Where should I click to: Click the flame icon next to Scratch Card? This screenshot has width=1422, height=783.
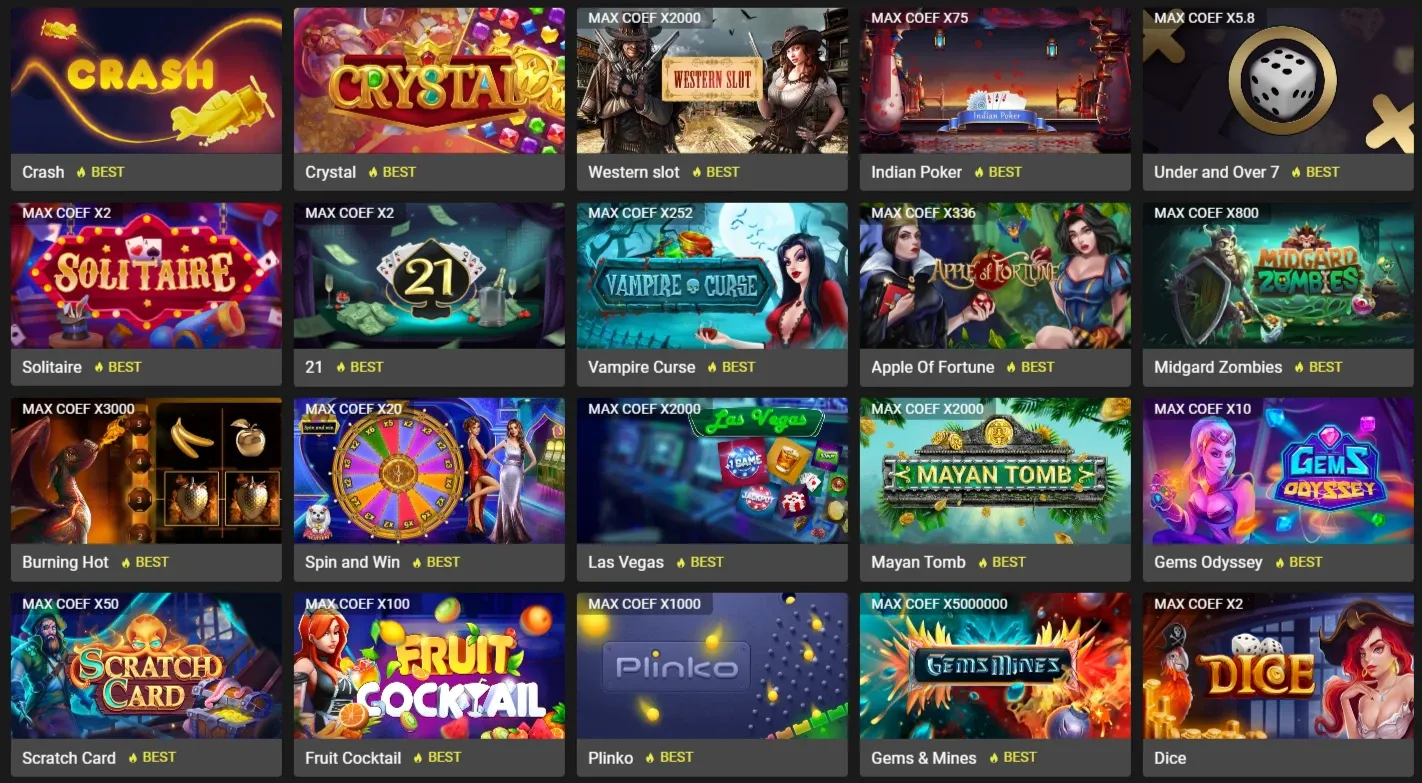point(133,757)
